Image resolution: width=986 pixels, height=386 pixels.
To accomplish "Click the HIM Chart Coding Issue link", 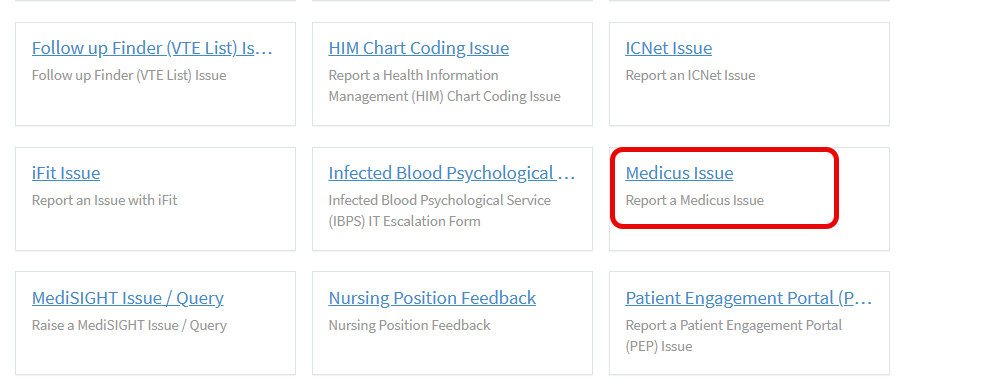I will 419,48.
